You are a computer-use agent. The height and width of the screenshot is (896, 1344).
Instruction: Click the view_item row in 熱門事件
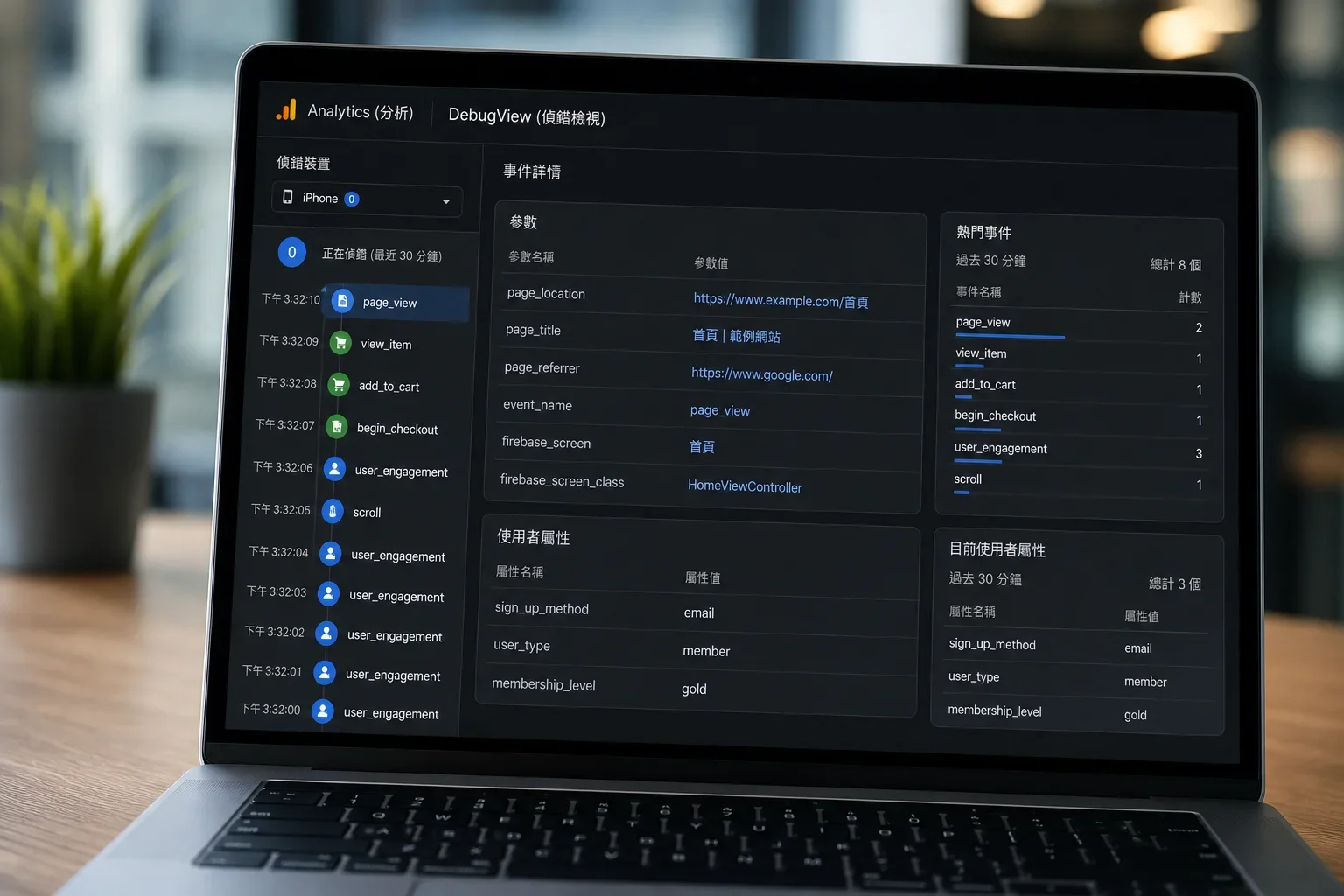pyautogui.click(x=1078, y=357)
